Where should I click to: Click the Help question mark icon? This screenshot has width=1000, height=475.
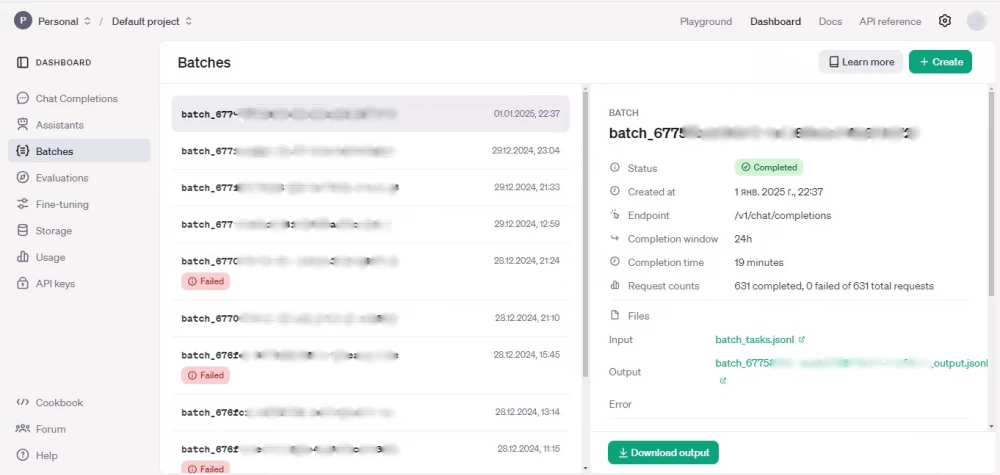[23, 455]
